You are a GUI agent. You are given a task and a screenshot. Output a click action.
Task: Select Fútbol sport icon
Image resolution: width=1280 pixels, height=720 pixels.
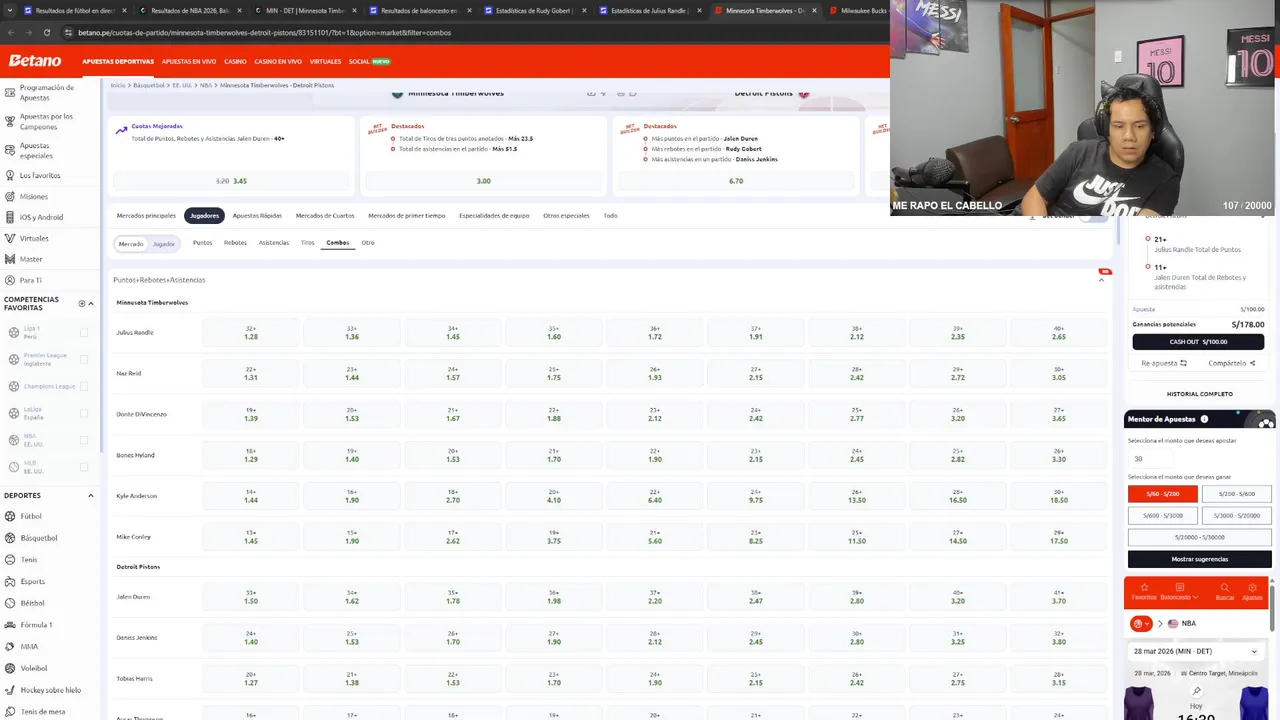(9, 516)
